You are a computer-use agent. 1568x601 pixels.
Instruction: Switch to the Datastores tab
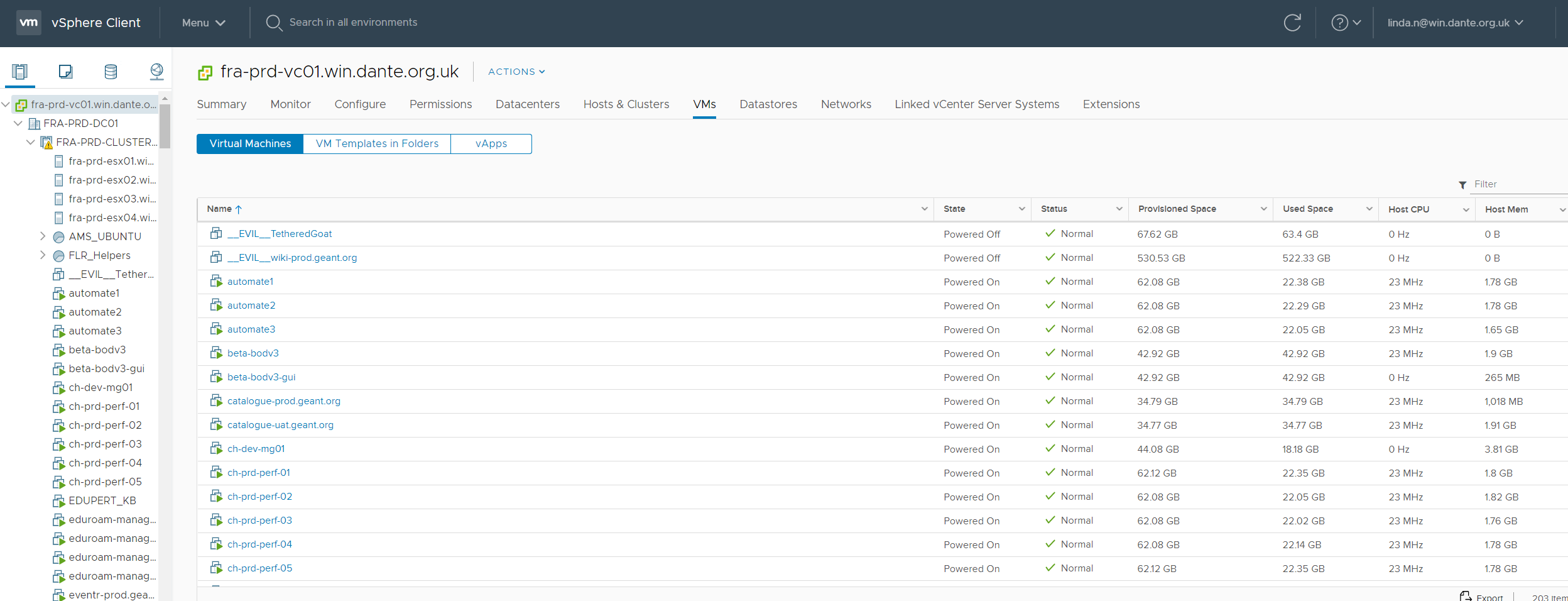[768, 104]
